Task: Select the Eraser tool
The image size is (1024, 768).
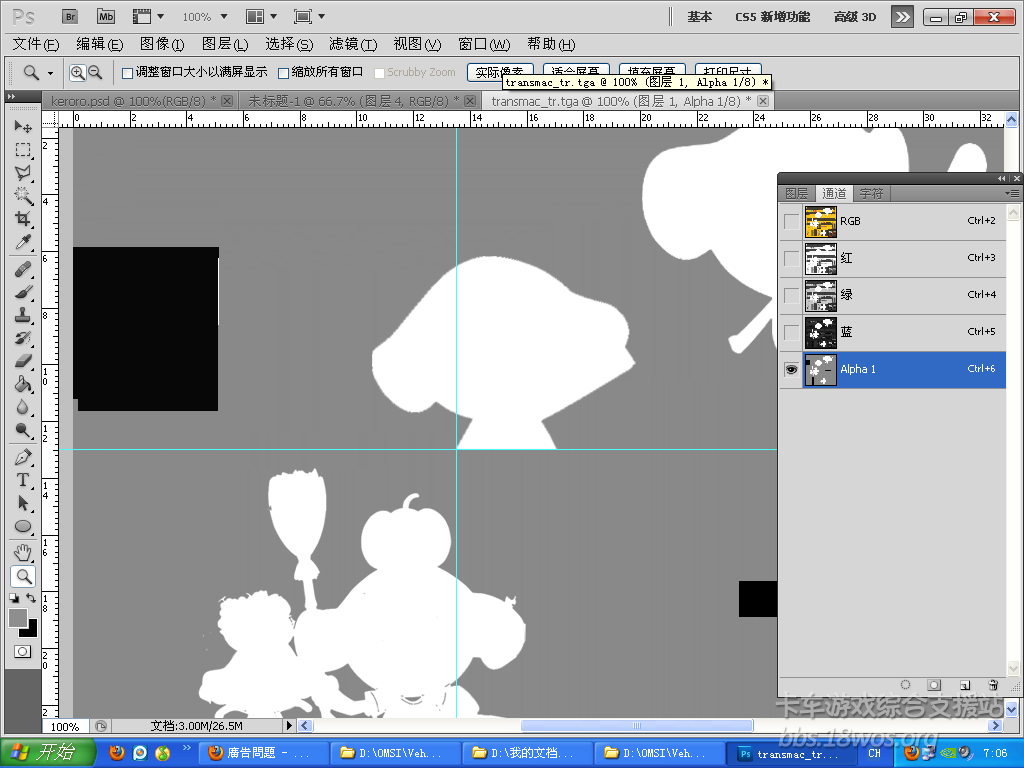Action: (x=22, y=361)
